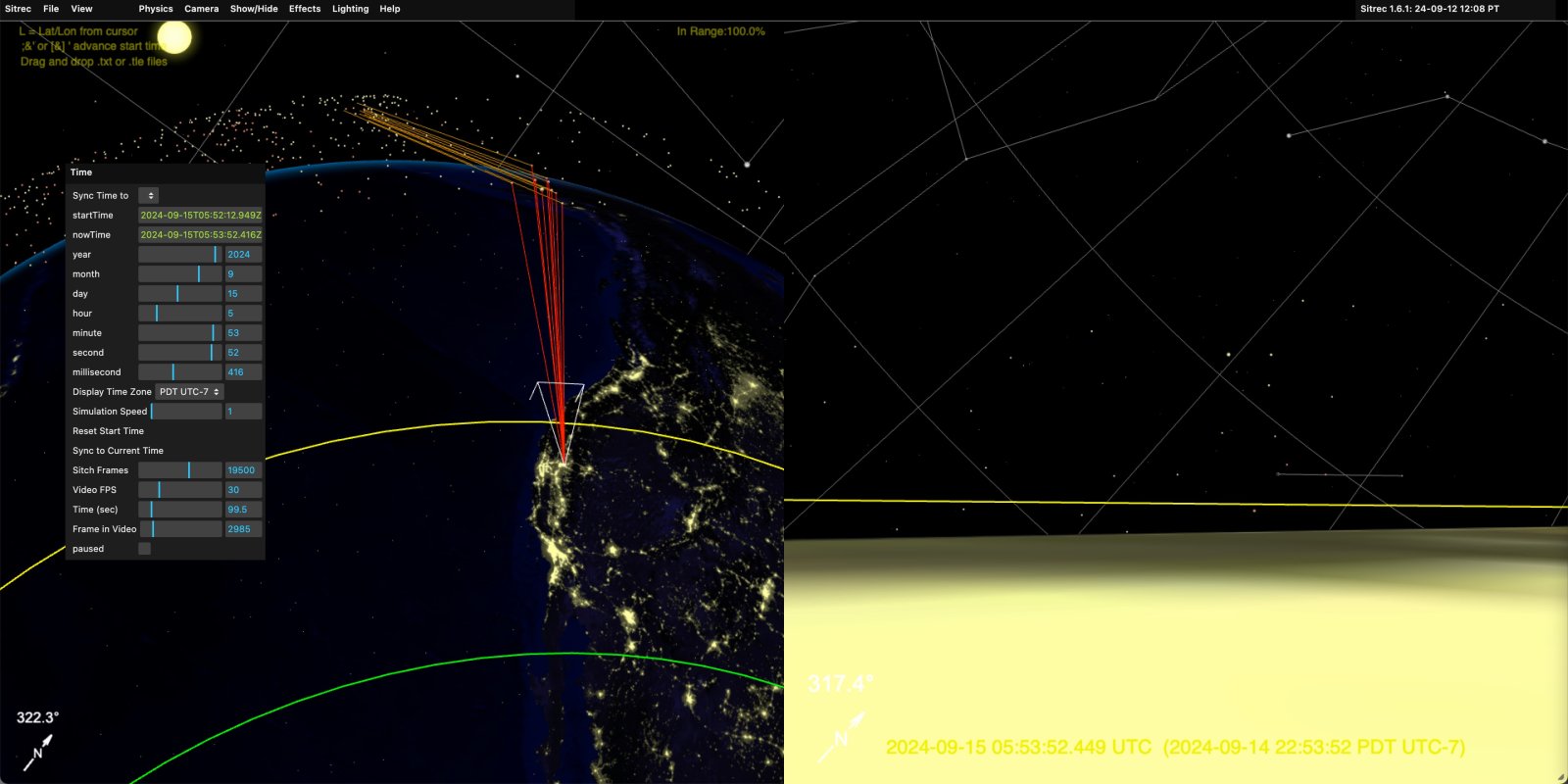Image resolution: width=1568 pixels, height=784 pixels.
Task: Open the Show/Hide menu
Action: point(254,9)
